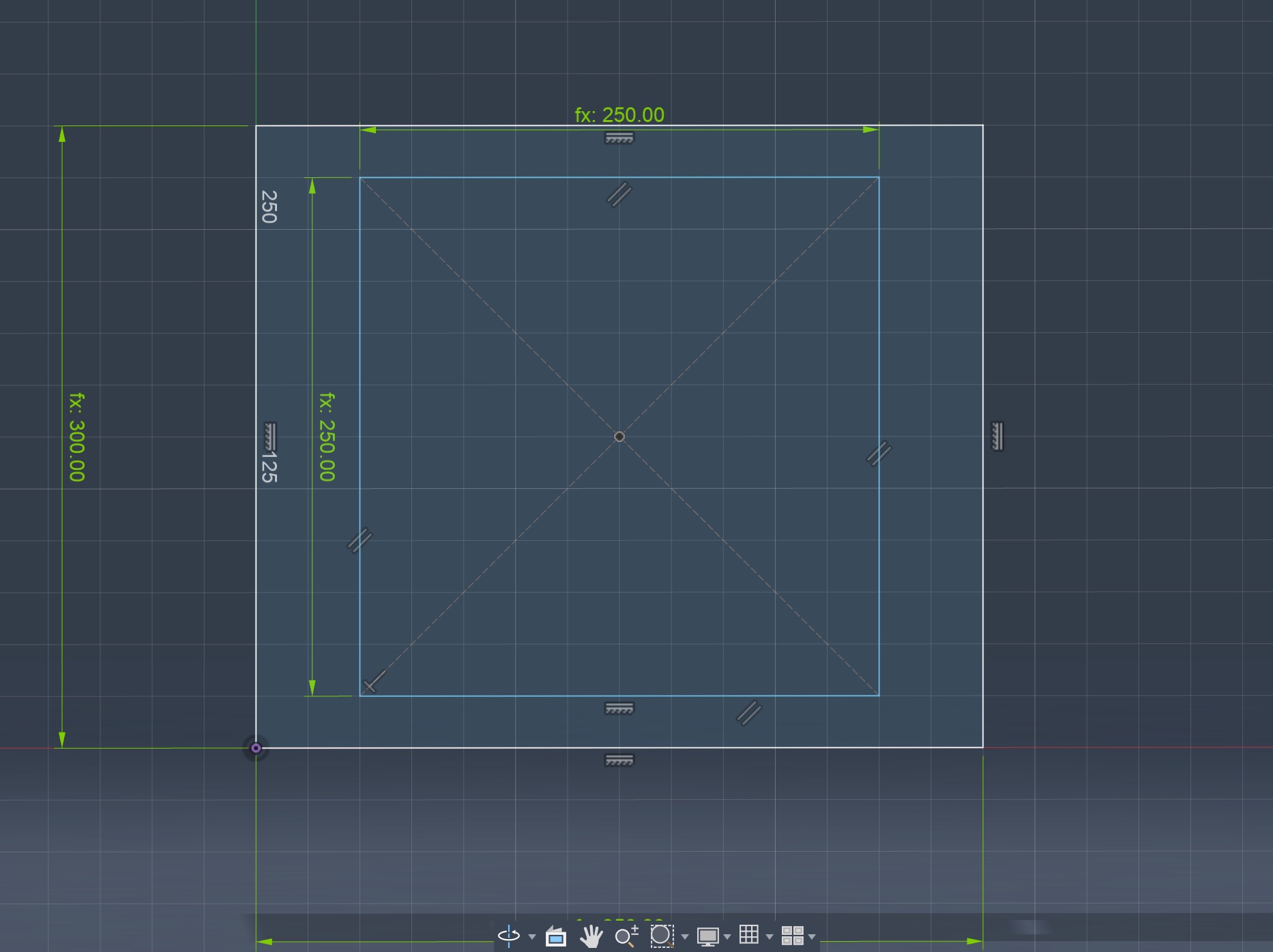Select the Pan hand tool
Screen dimensions: 1273x952
tap(591, 936)
